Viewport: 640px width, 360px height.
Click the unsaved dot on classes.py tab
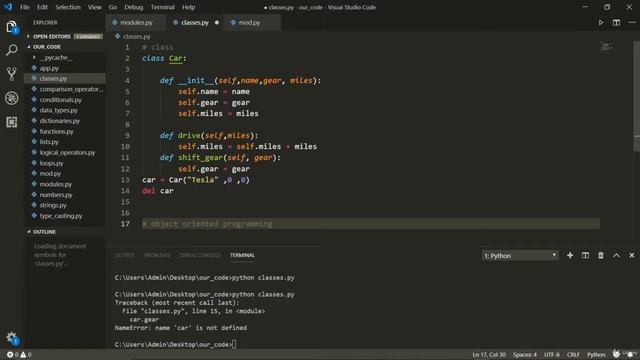point(217,22)
